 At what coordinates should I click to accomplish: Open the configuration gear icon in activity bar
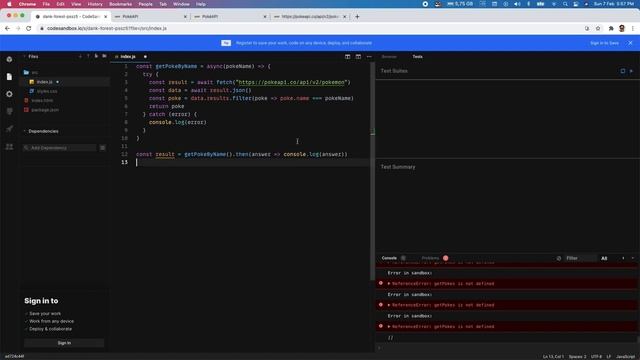(9, 94)
